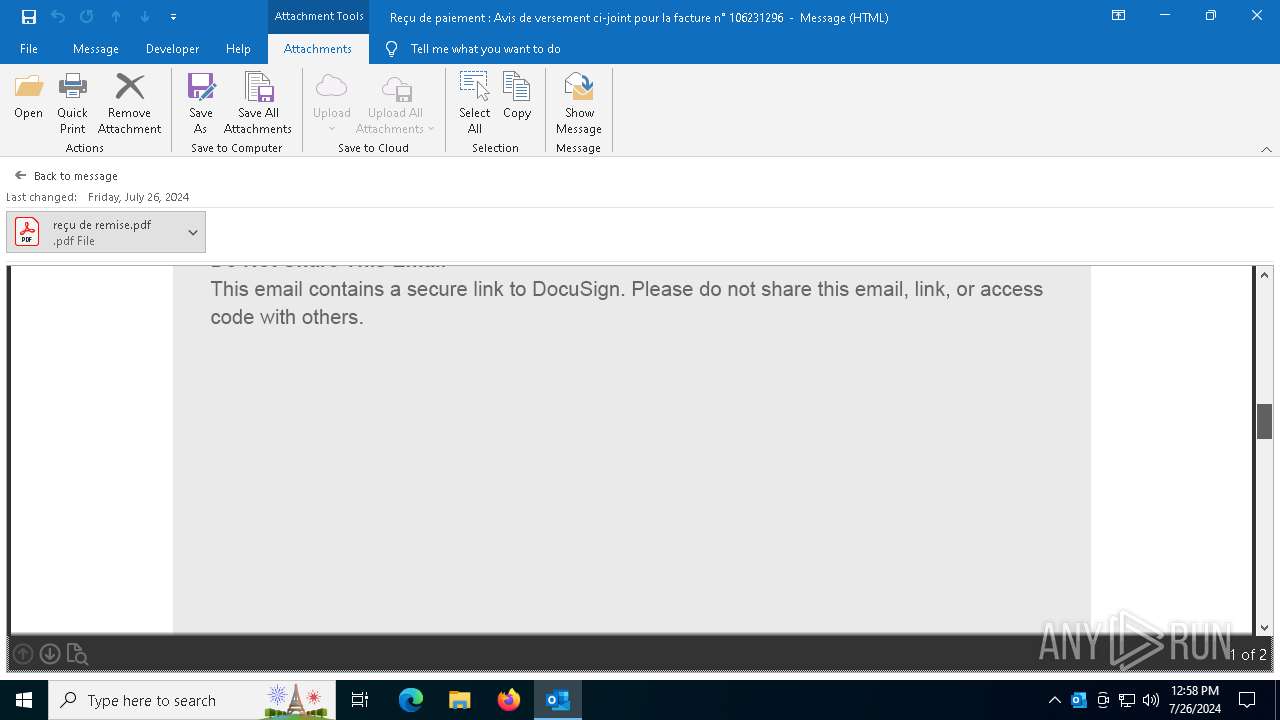Go to previous item with the up arrow
Image resolution: width=1280 pixels, height=720 pixels.
[116, 17]
